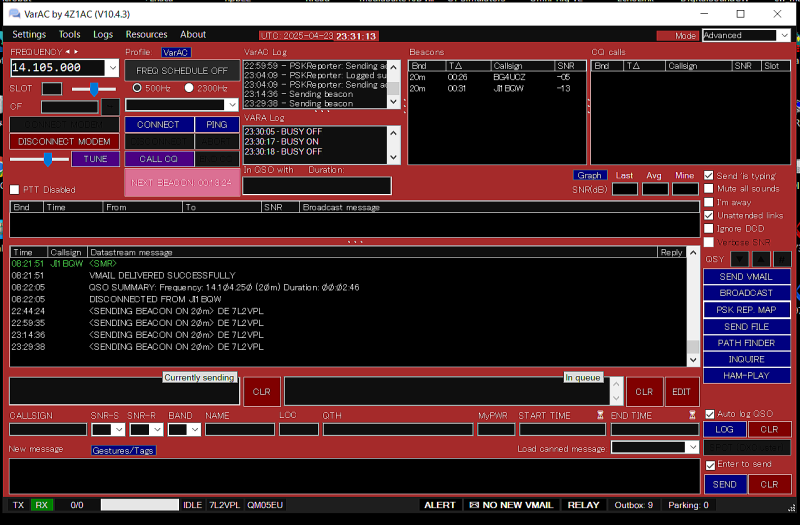Click the hourglass icon next to START TIME
The height and width of the screenshot is (525, 800).
[600, 415]
